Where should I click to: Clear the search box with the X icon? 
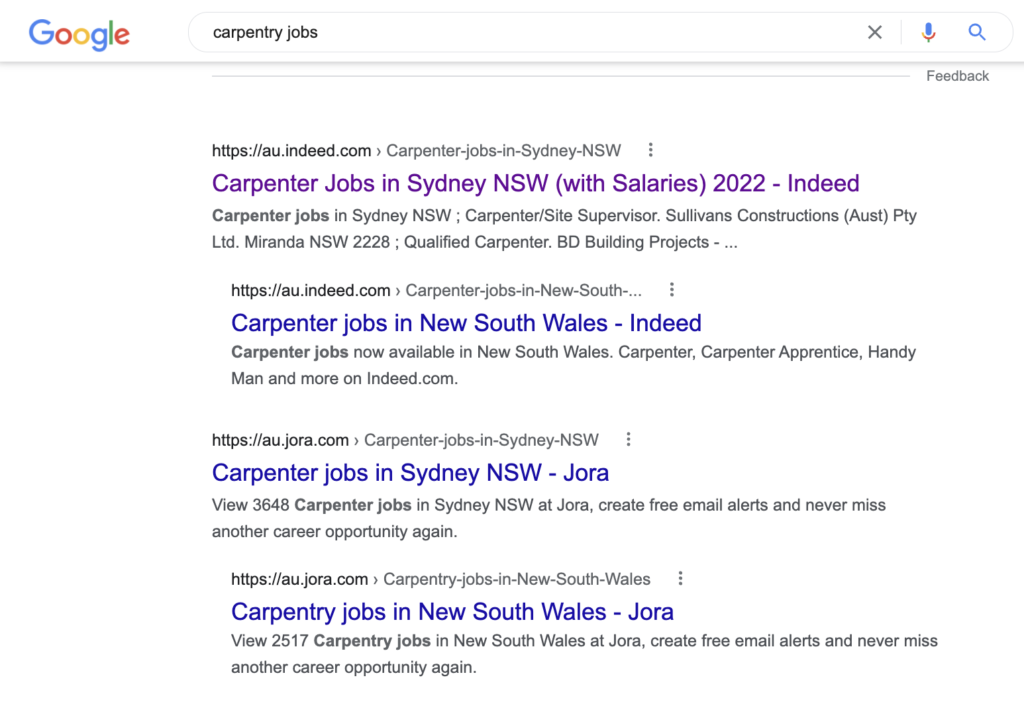pyautogui.click(x=874, y=32)
